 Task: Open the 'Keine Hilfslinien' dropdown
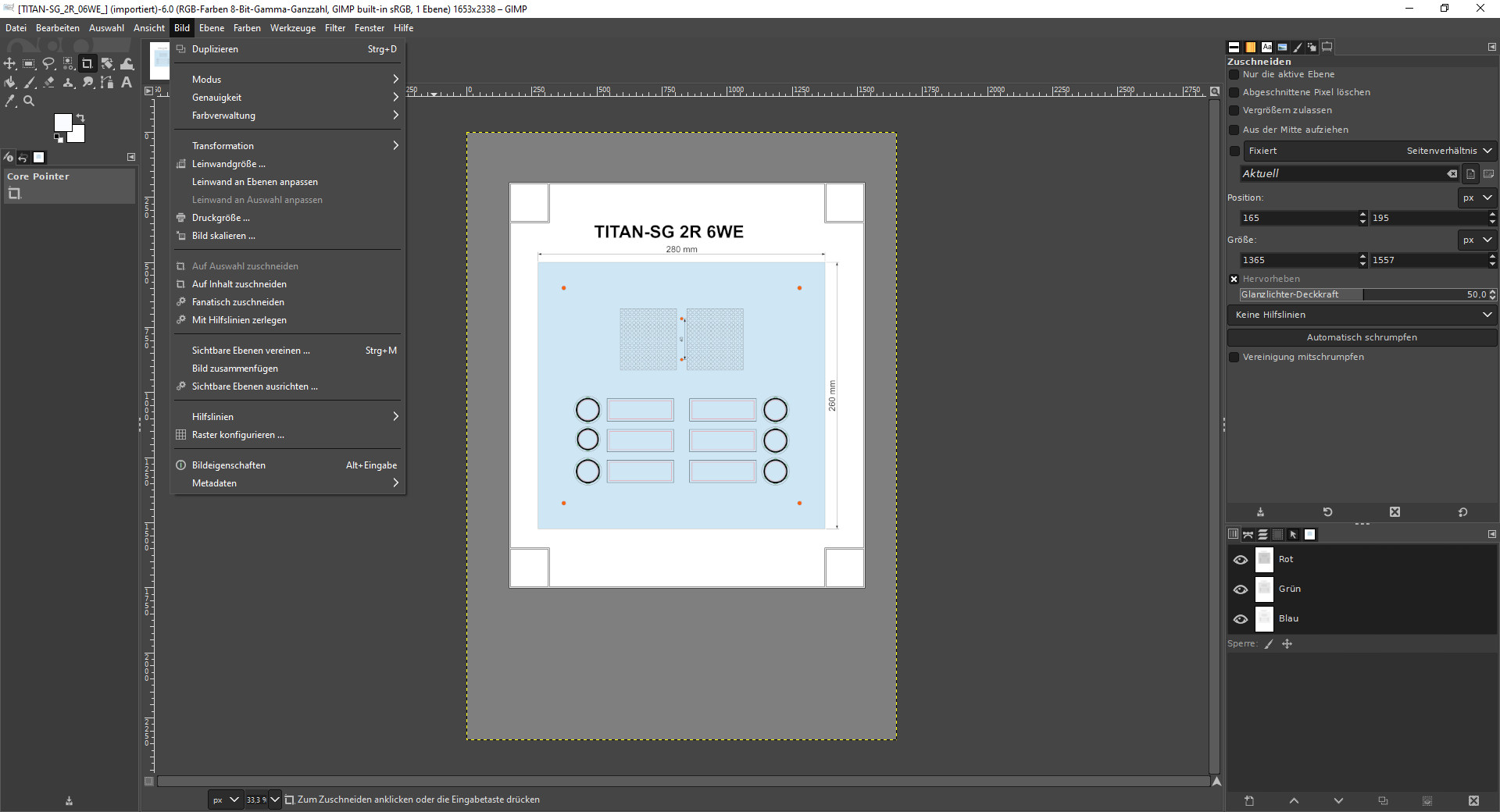1362,315
